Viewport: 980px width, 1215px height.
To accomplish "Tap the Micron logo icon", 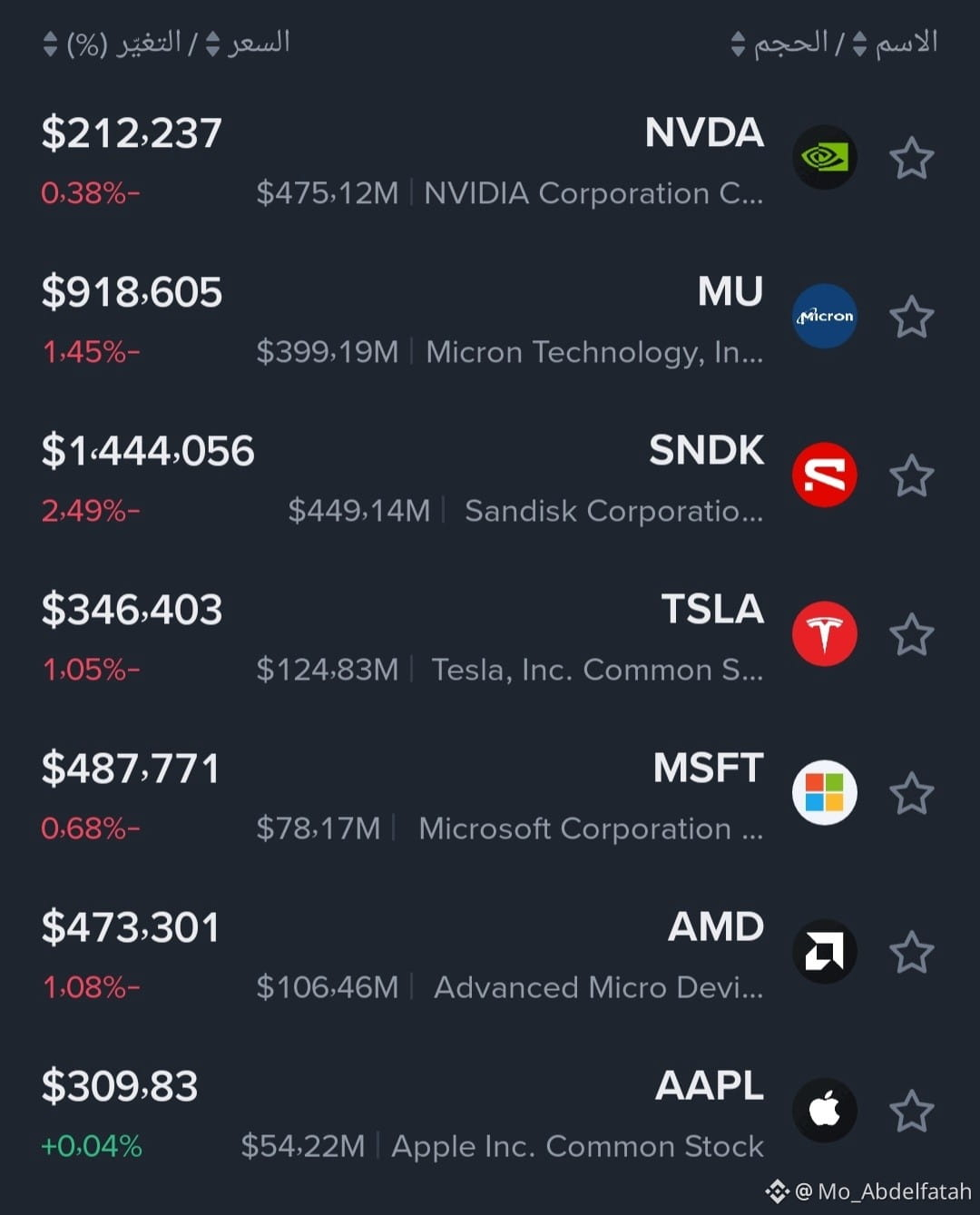I will pos(824,316).
